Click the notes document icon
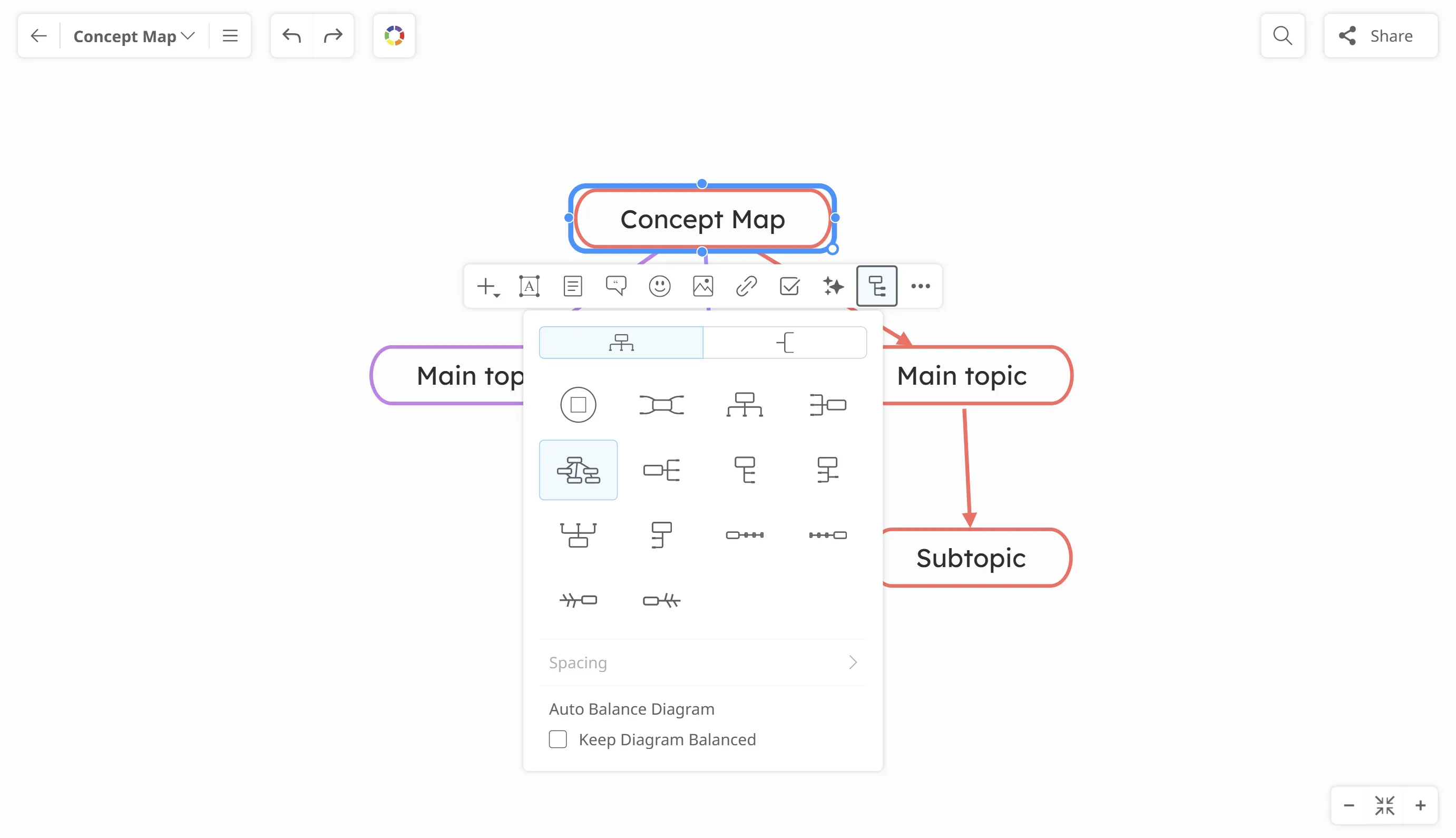 (572, 286)
